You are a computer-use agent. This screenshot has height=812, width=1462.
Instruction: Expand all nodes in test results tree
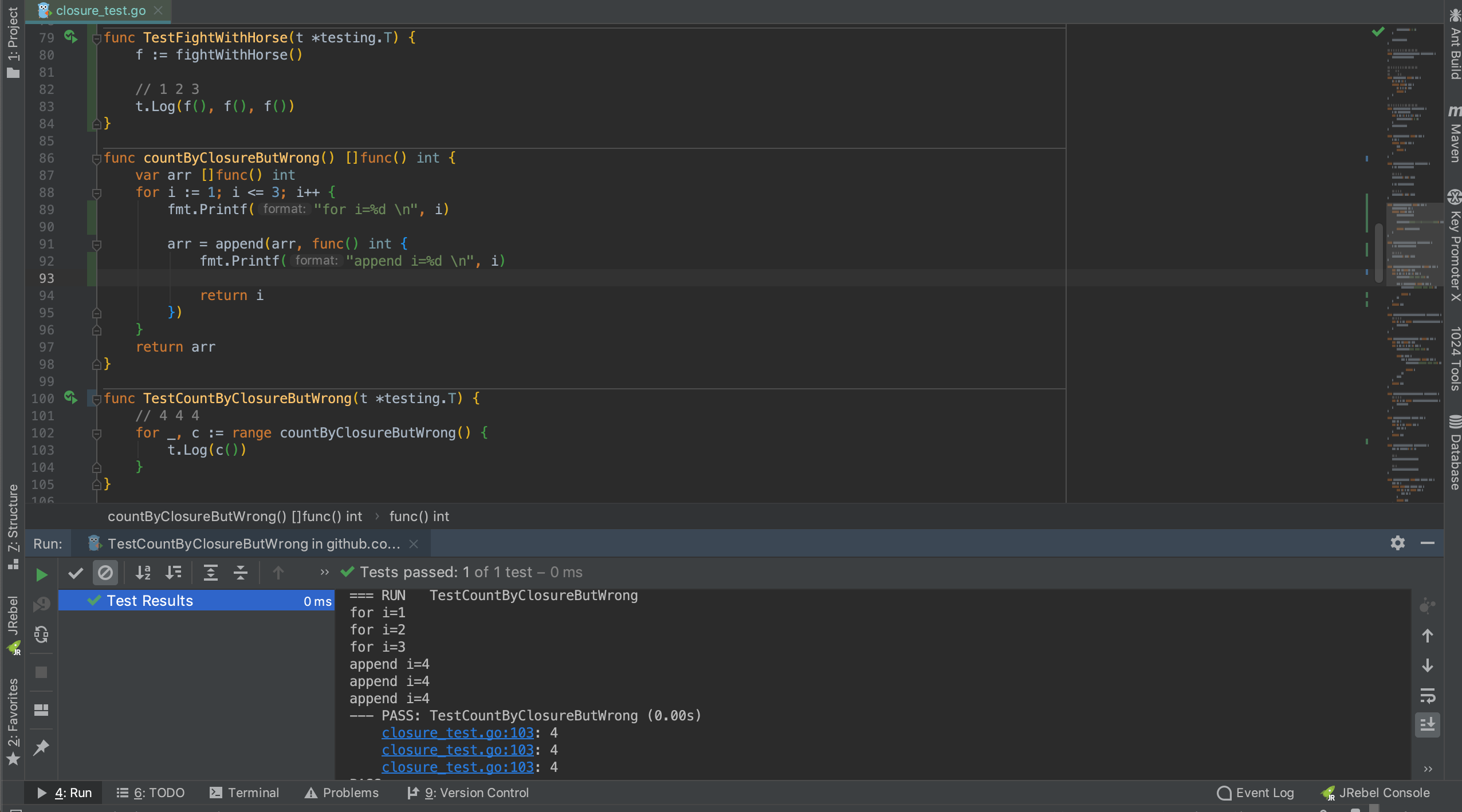point(211,573)
